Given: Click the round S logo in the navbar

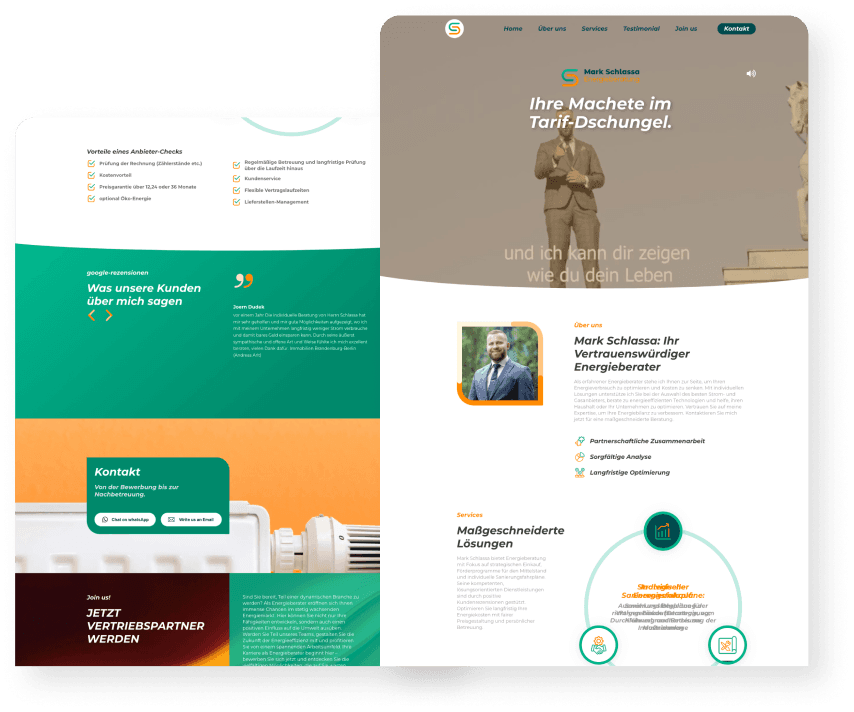Looking at the screenshot, I should pyautogui.click(x=455, y=29).
